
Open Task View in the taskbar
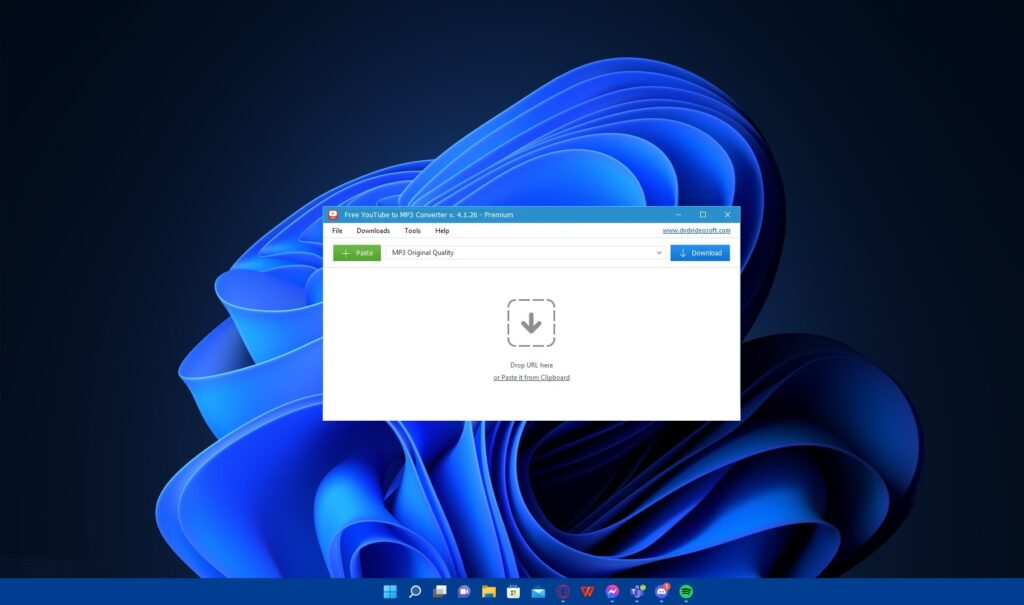click(x=440, y=592)
